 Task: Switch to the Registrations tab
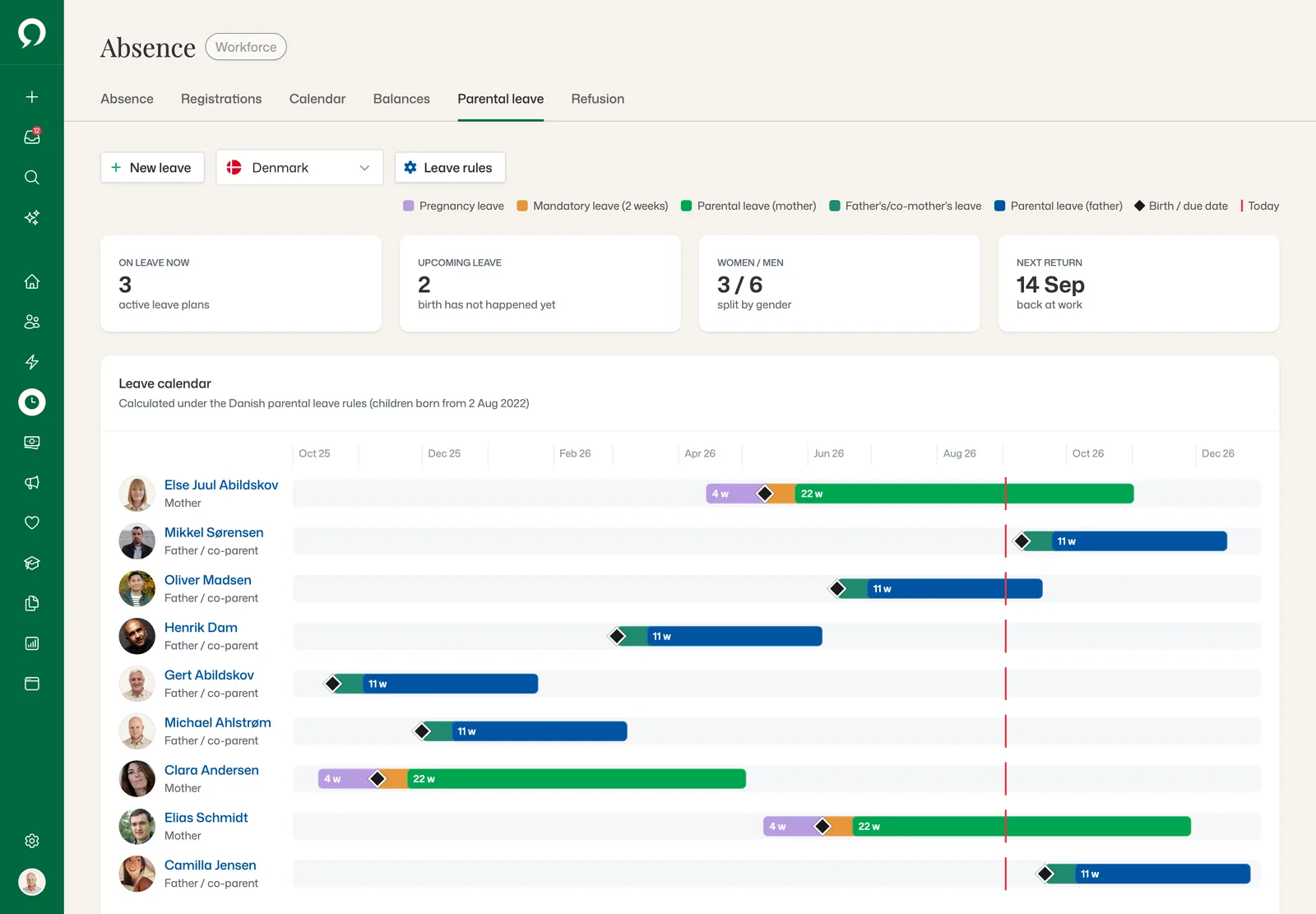(221, 99)
